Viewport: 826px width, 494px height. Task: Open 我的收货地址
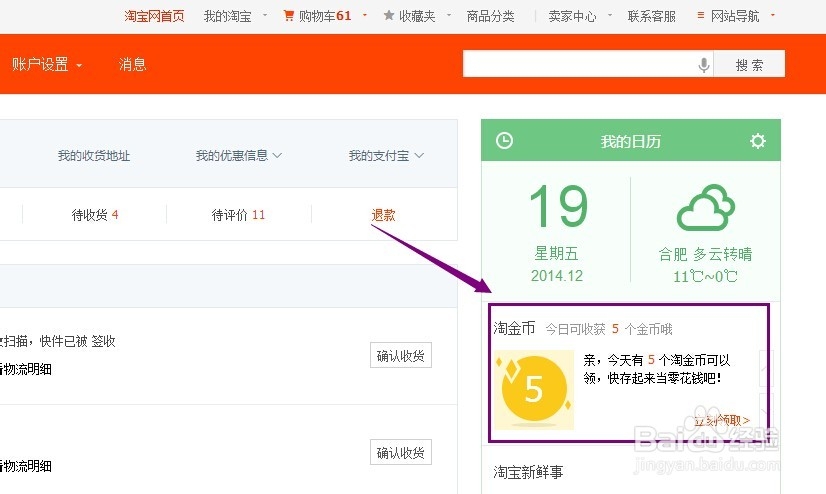94,156
